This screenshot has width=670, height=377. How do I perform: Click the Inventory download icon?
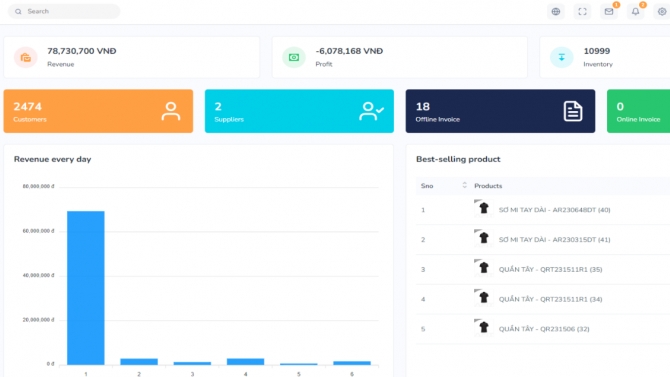point(561,57)
